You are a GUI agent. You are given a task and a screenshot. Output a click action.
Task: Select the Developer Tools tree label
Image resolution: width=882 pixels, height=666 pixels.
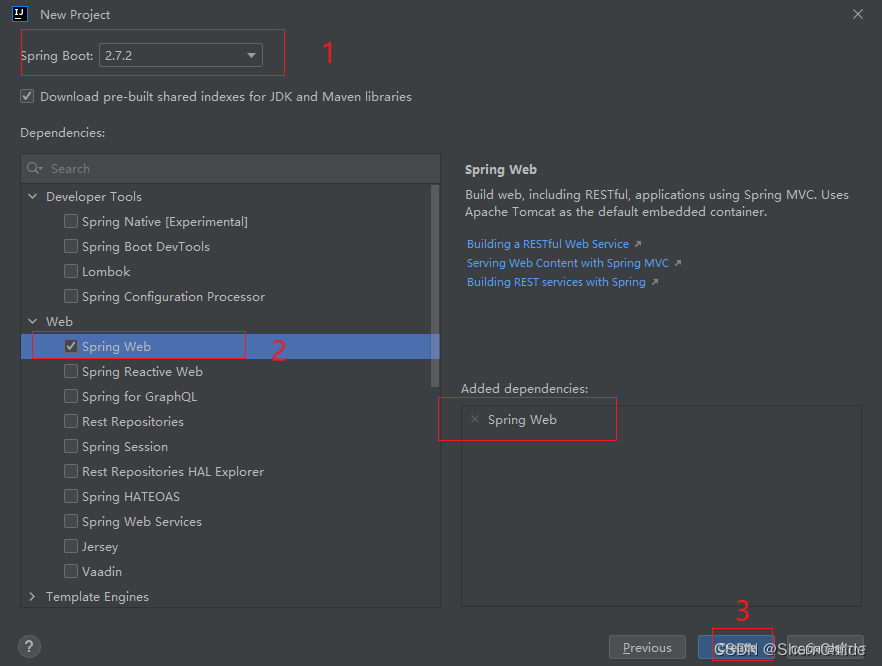point(94,196)
